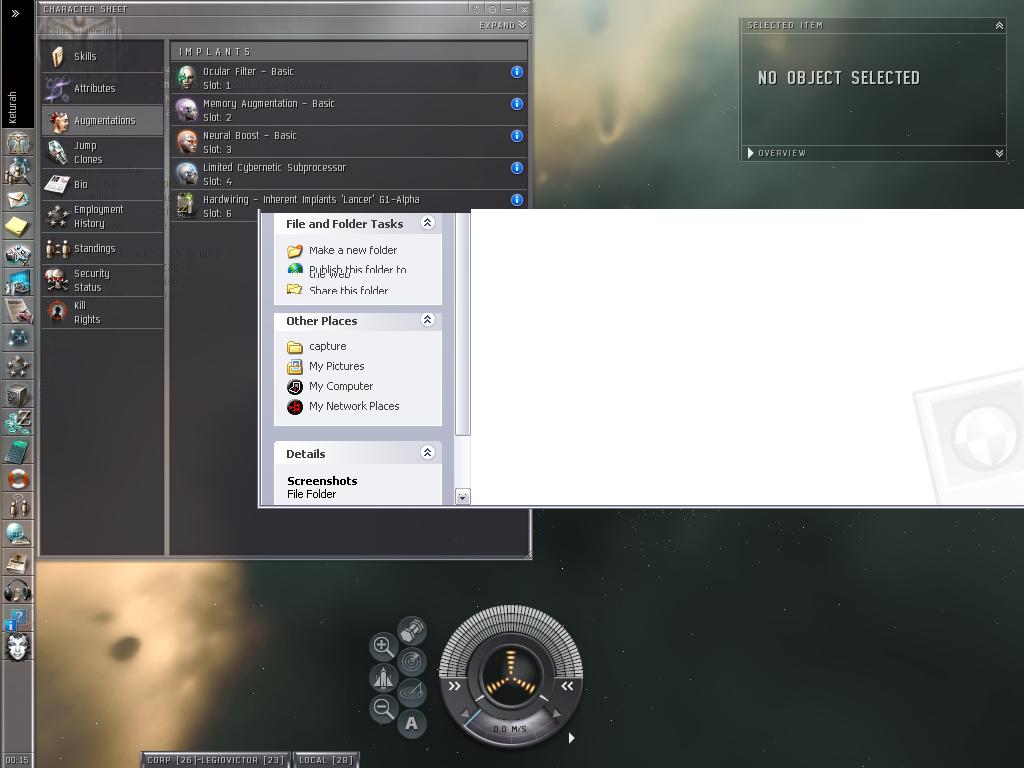The width and height of the screenshot is (1024, 768).
Task: Click the zoom in magnifier HUD button
Action: tap(383, 647)
